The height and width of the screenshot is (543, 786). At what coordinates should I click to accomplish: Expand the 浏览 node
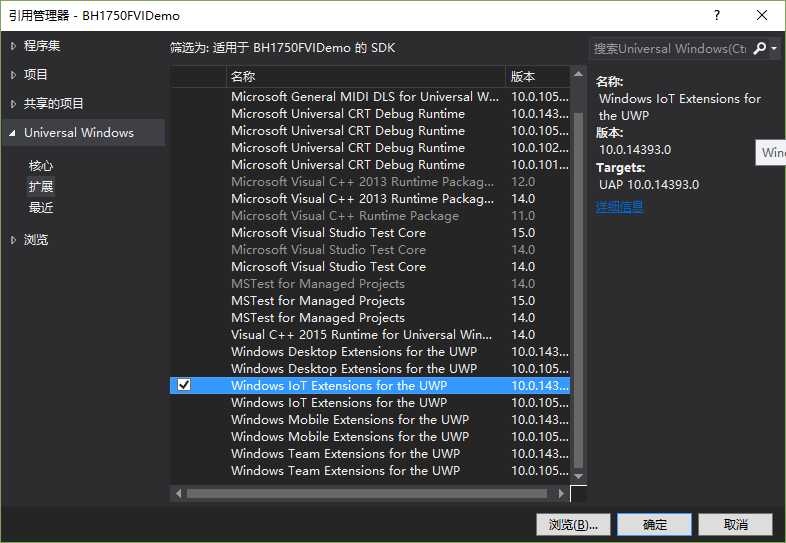(13, 240)
